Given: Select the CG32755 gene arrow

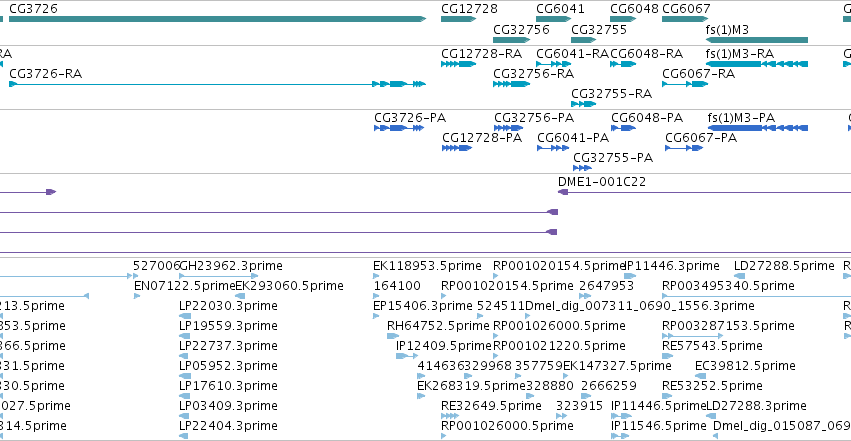Looking at the screenshot, I should [x=584, y=40].
